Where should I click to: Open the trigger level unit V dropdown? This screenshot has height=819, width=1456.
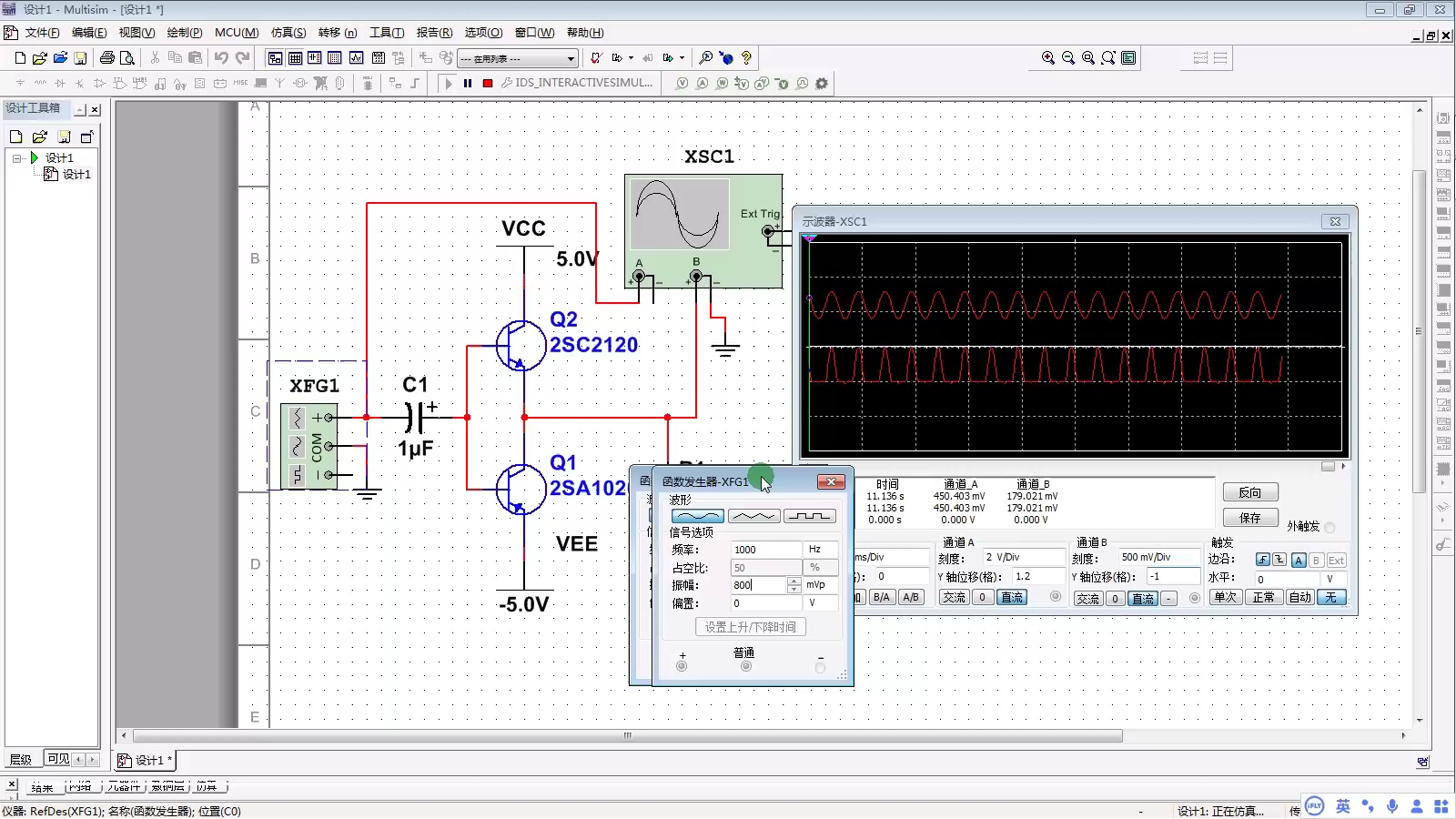point(1333,579)
